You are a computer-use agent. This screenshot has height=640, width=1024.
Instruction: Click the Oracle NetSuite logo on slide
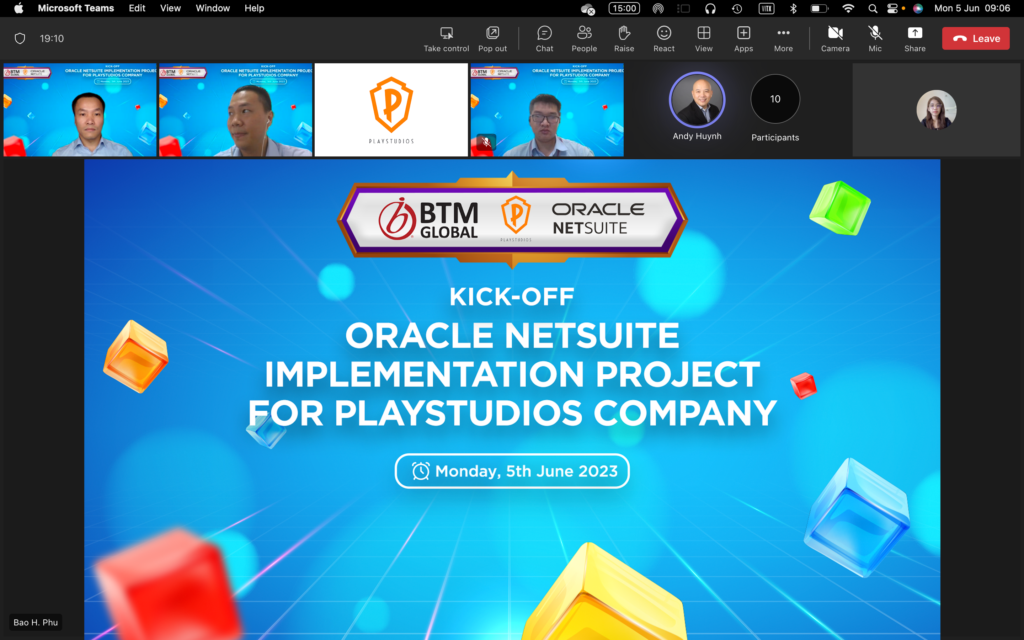point(598,219)
